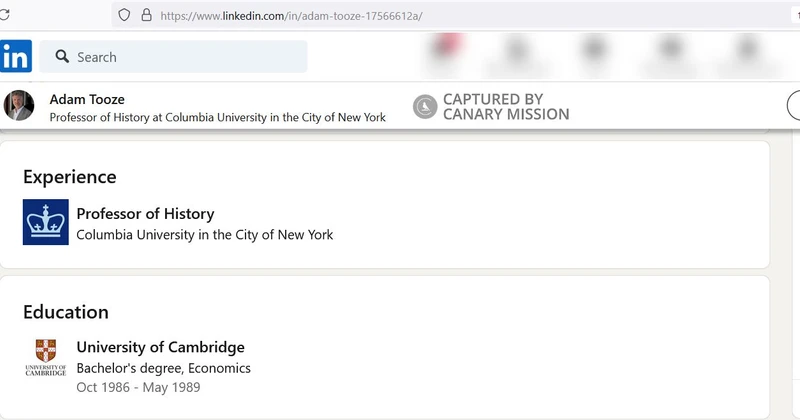Click the Bachelor's degree, Economics text
800x420 pixels.
point(163,368)
